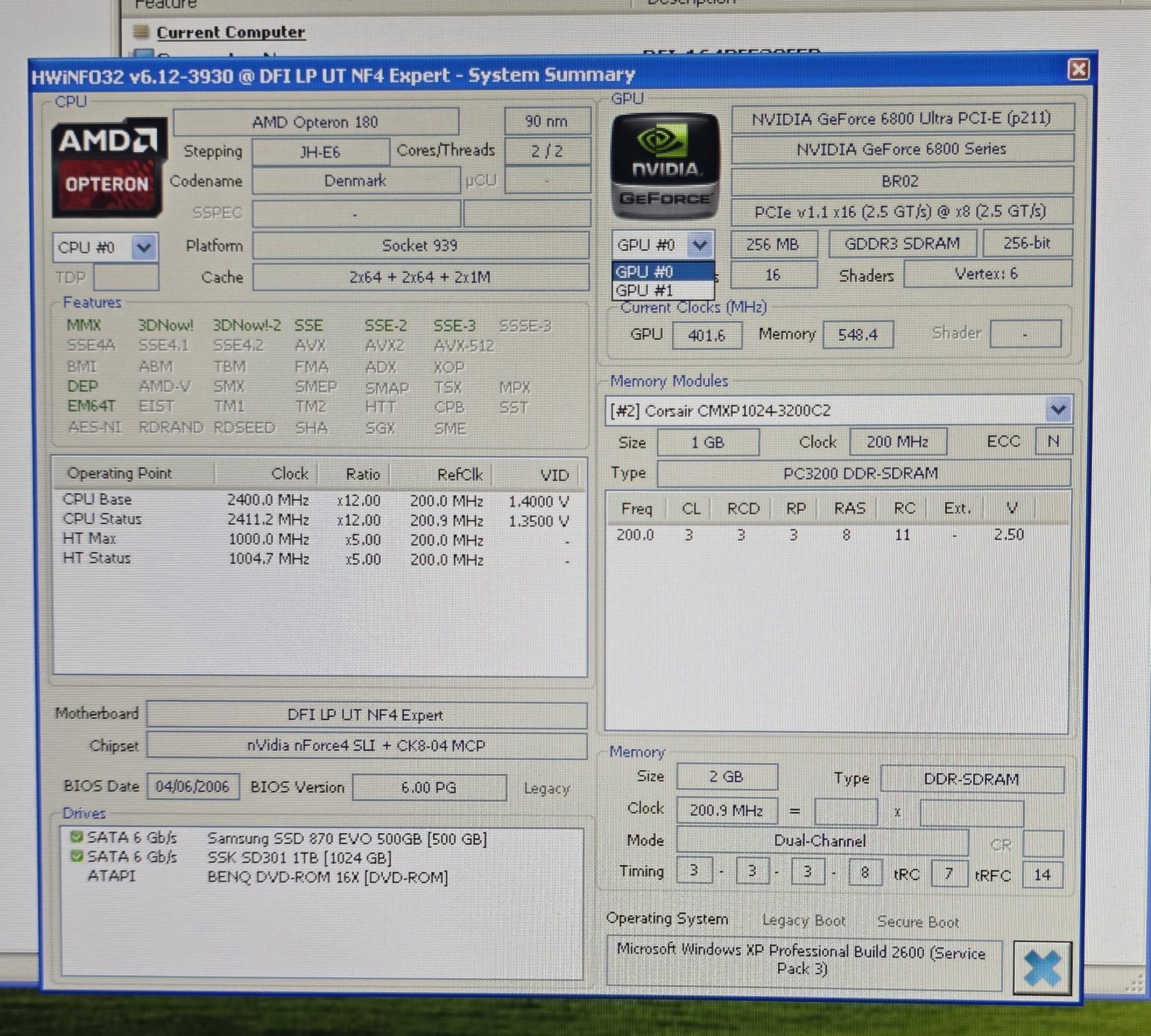
Task: Select GPU #1 from the list
Action: [x=662, y=290]
